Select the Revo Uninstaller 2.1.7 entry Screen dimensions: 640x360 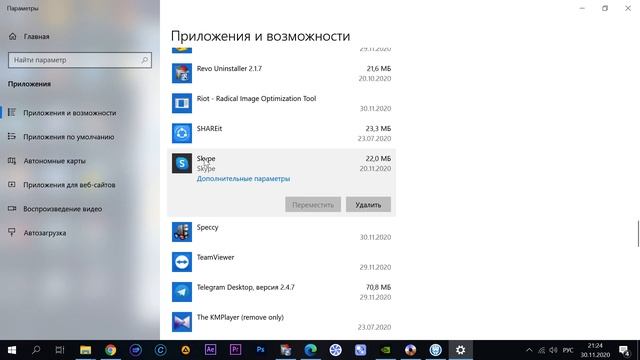point(229,69)
